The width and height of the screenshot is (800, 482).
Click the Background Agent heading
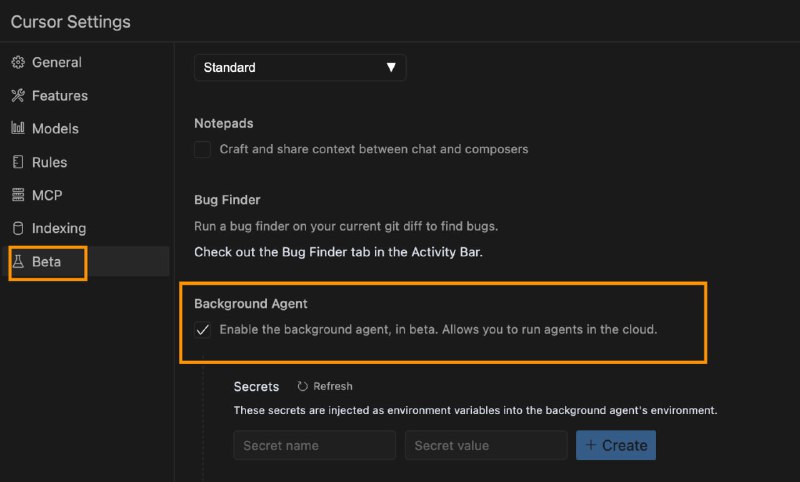(x=251, y=304)
